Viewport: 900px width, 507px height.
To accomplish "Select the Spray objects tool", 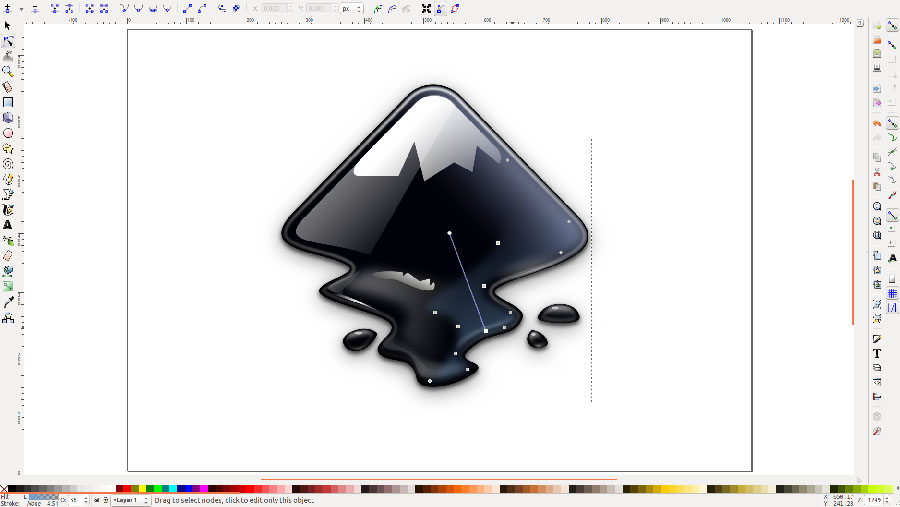I will pyautogui.click(x=7, y=241).
